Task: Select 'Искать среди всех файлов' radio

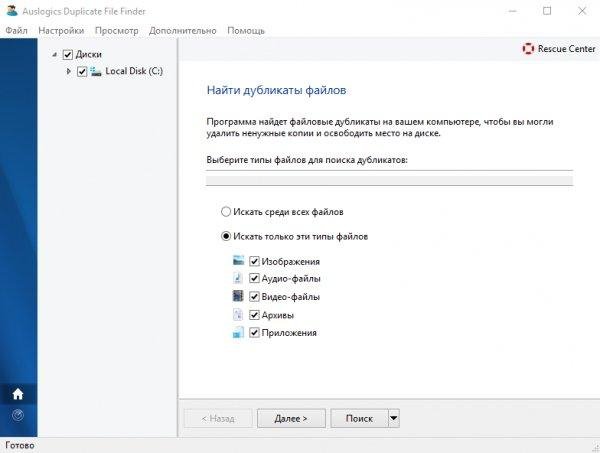Action: pyautogui.click(x=226, y=212)
